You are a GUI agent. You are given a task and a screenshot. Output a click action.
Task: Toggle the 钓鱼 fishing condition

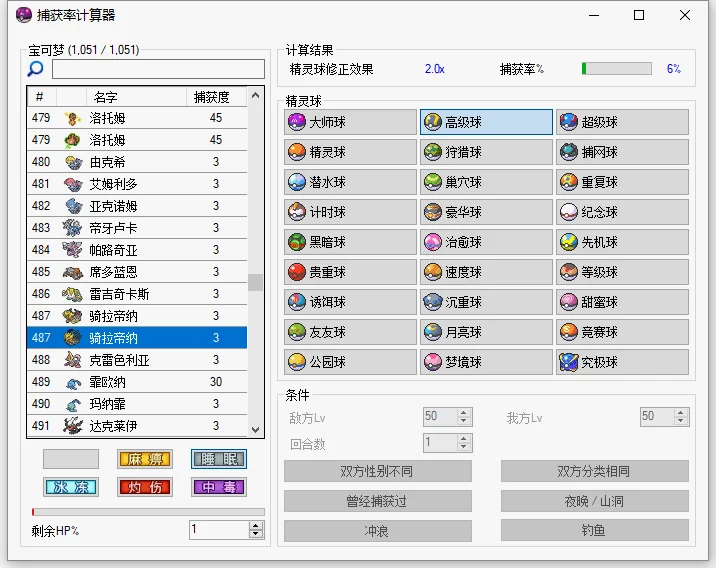(x=595, y=531)
